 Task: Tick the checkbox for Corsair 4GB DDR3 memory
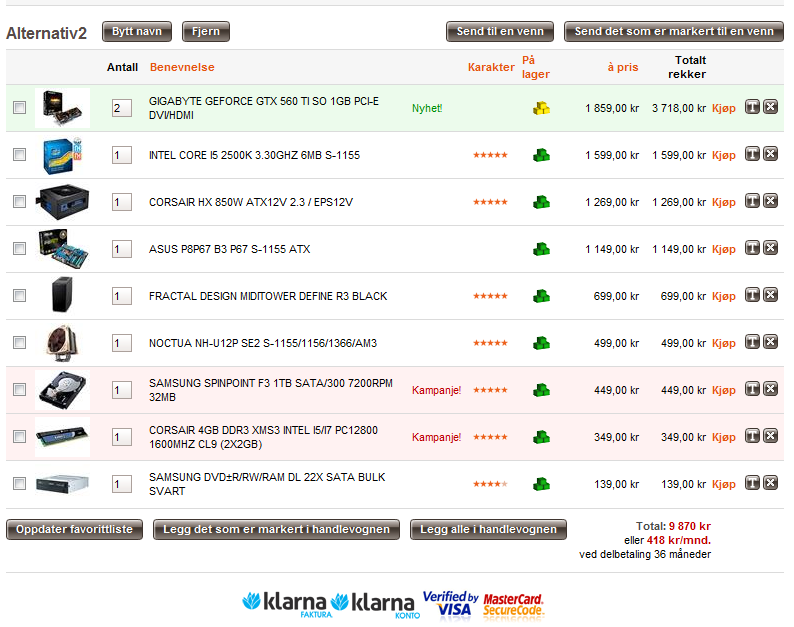tap(20, 437)
